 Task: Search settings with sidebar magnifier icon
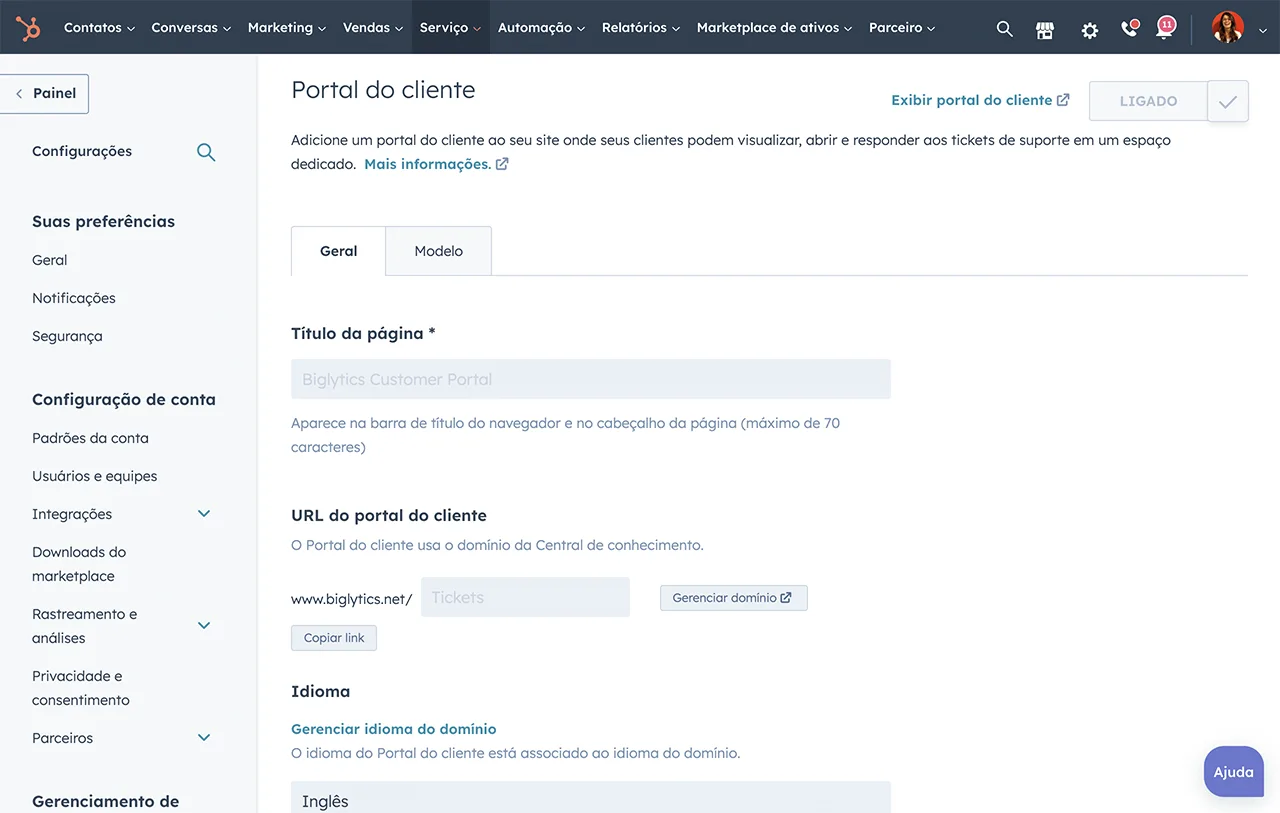click(x=206, y=152)
